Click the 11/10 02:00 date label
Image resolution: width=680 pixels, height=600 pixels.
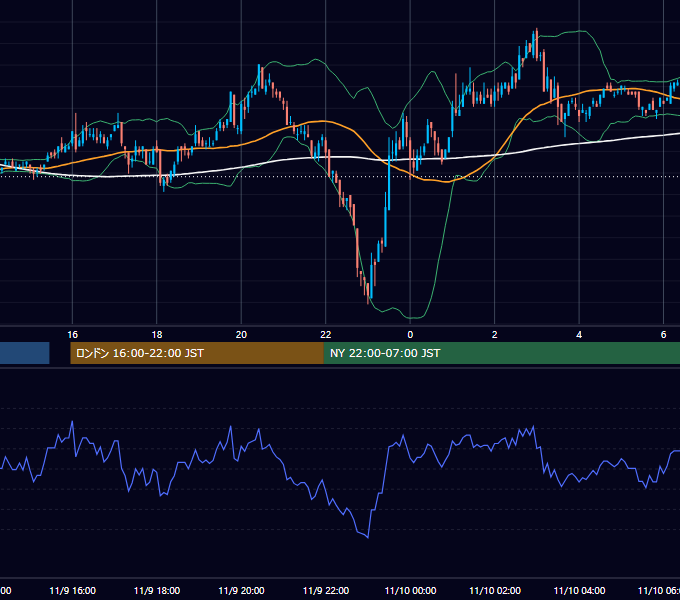tap(495, 590)
